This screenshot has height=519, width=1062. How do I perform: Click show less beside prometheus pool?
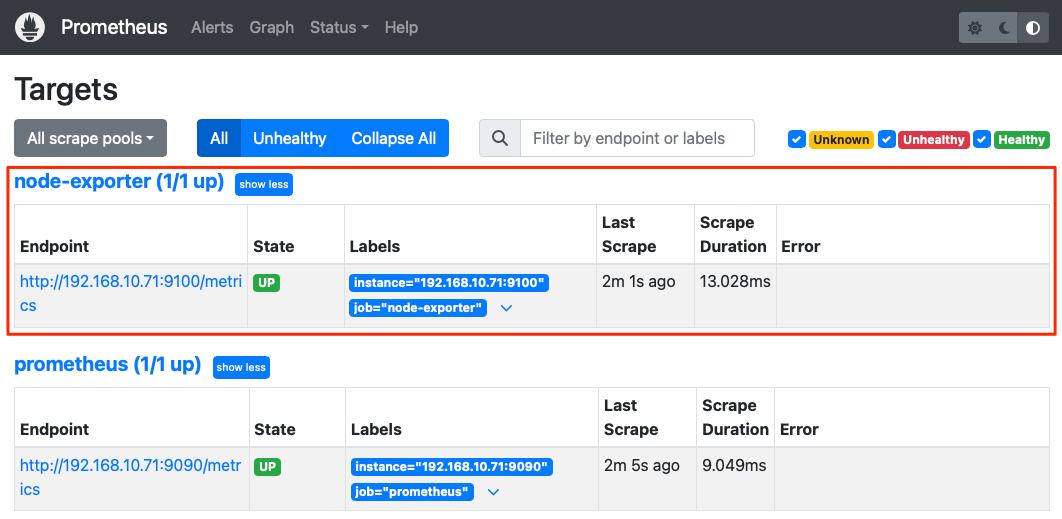(241, 367)
